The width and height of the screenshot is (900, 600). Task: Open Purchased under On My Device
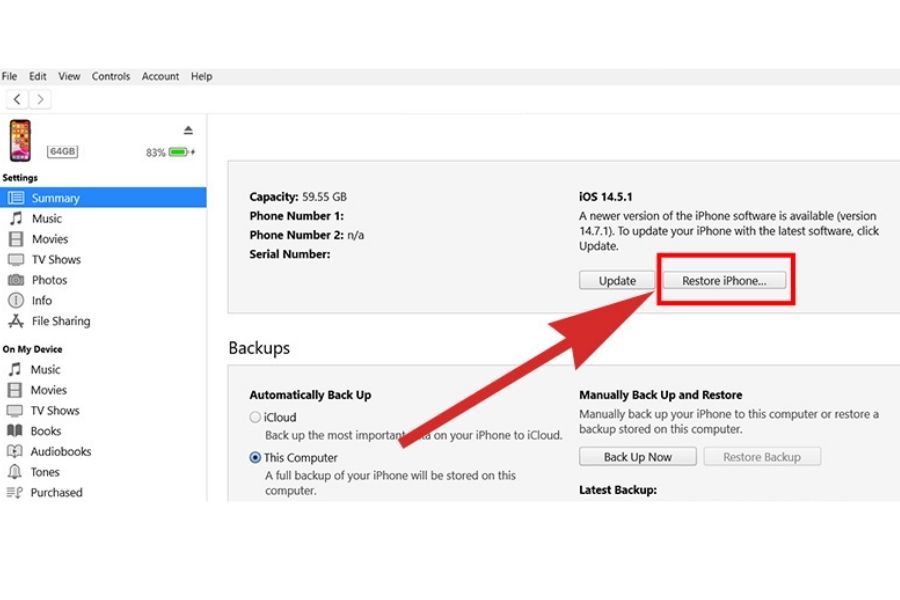tap(56, 492)
